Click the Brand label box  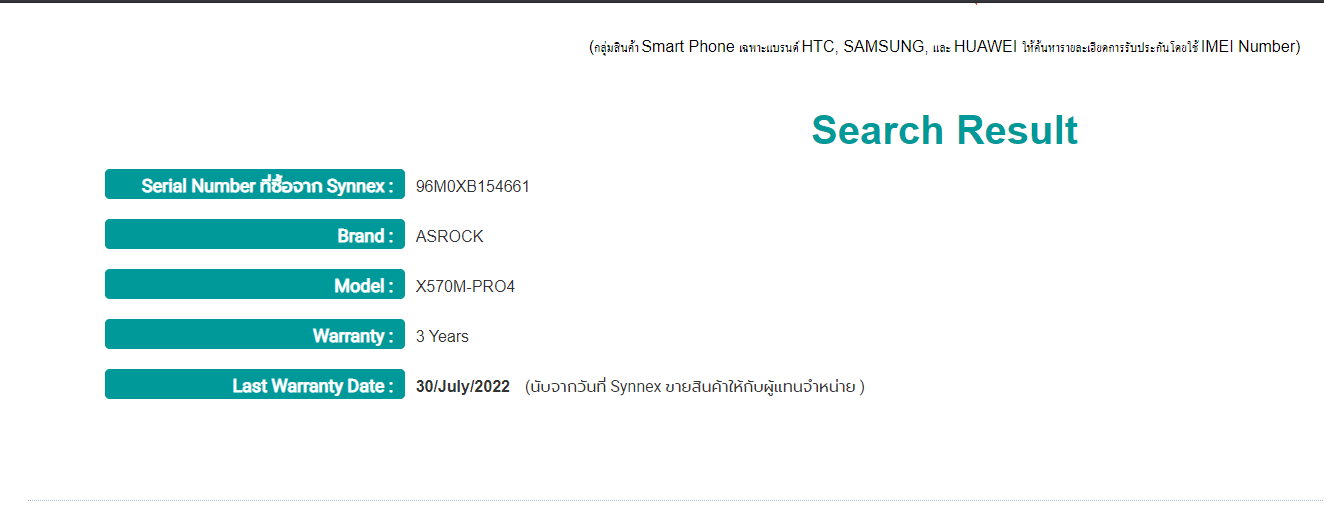[255, 235]
